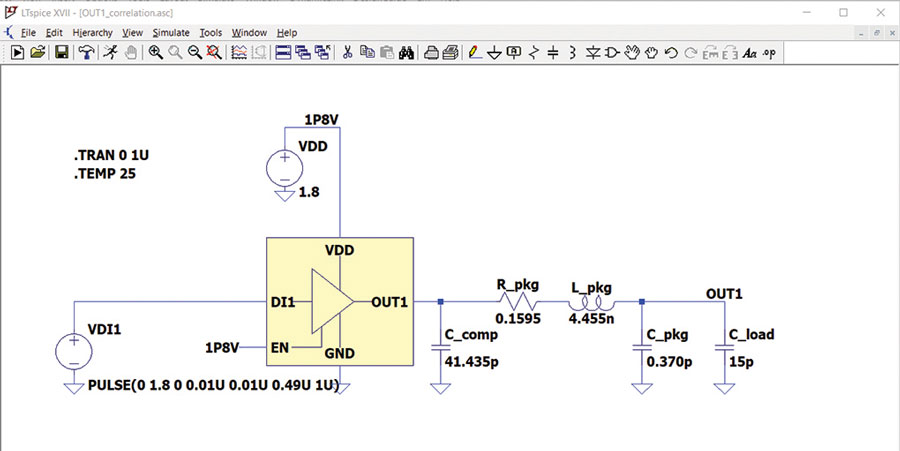
Task: Click the Cut scissors icon
Action: tap(347, 53)
